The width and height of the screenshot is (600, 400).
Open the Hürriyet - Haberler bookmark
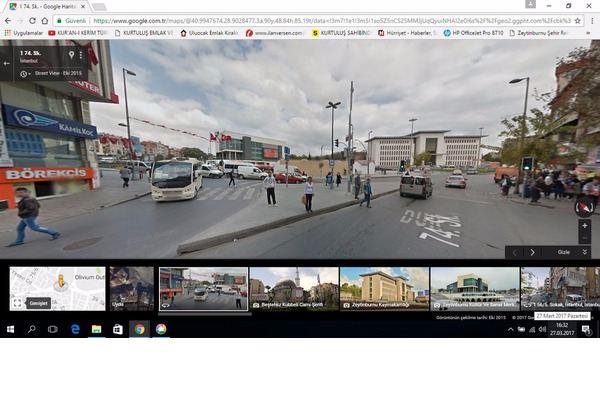click(x=407, y=33)
